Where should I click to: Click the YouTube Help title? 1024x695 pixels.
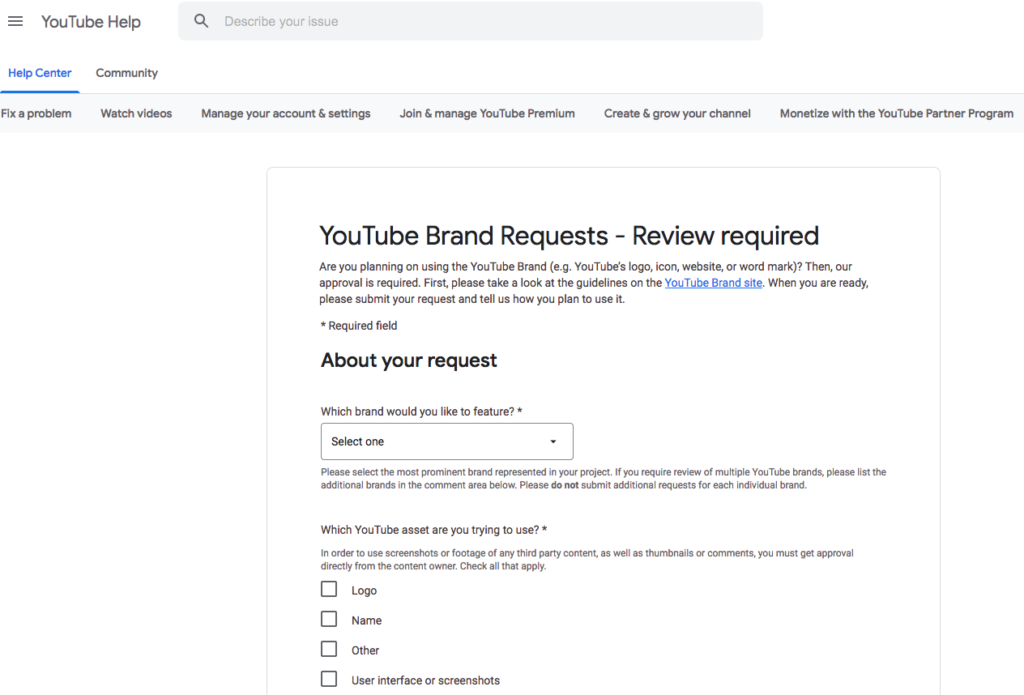91,22
